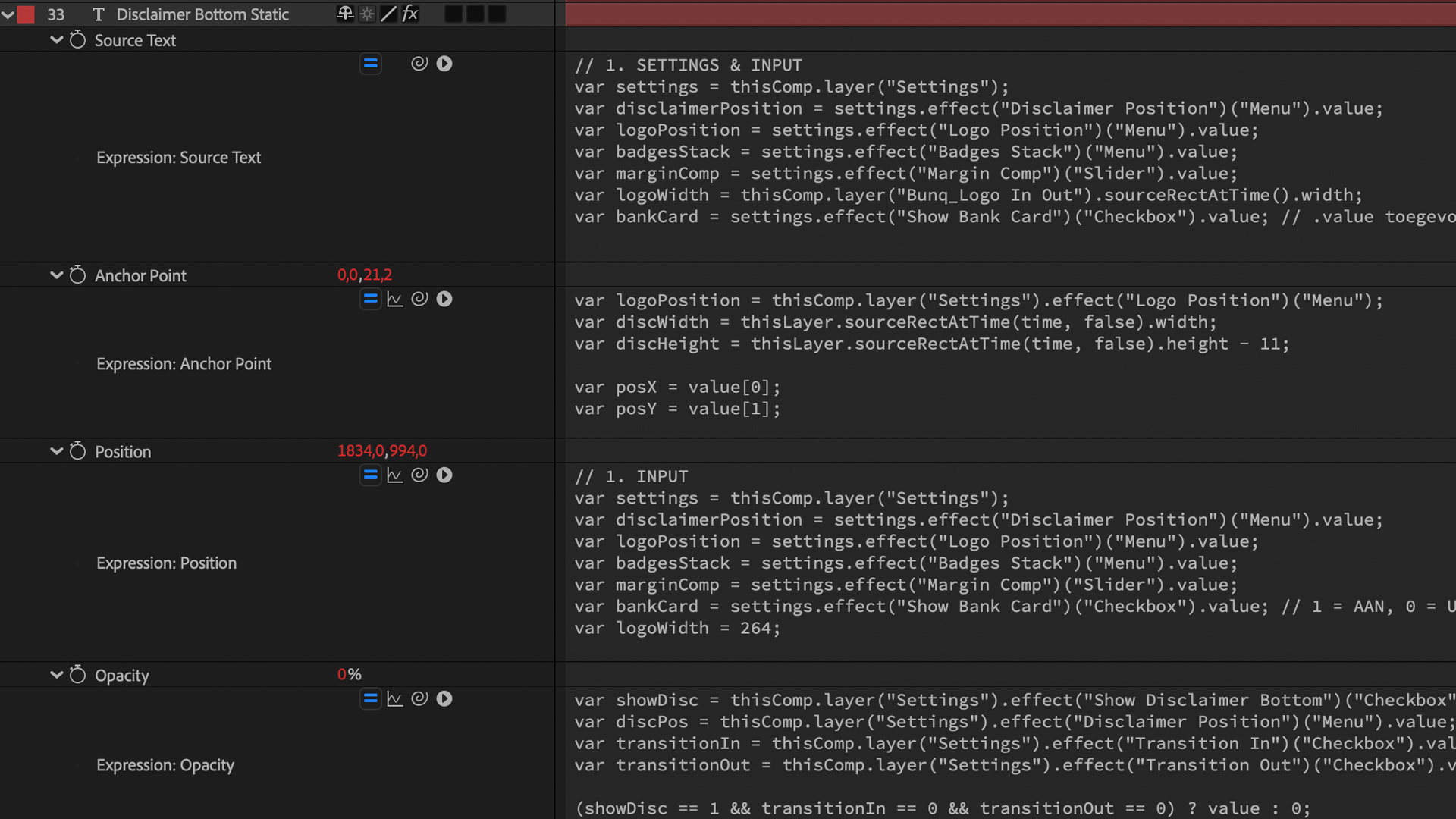Click the '// 1. SETTINGS & INPUT' comment line
This screenshot has height=819, width=1456.
(x=688, y=65)
